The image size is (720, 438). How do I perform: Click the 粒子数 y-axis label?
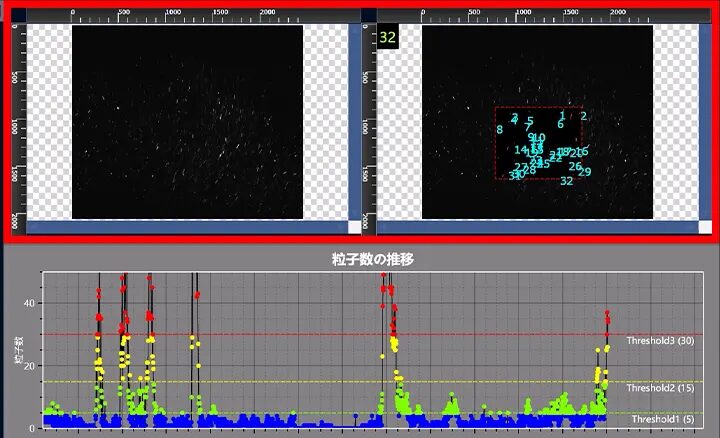coord(18,350)
